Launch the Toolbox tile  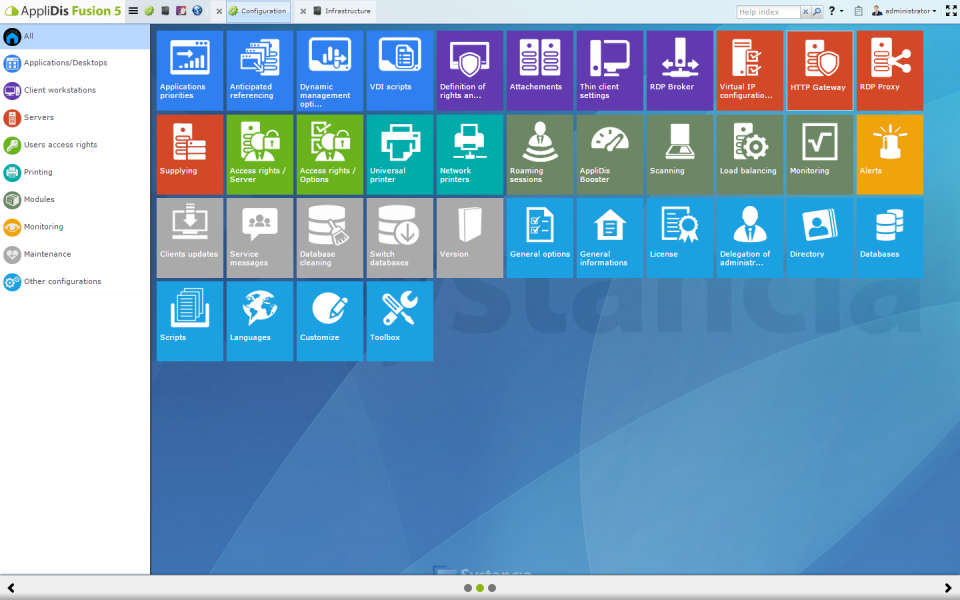coord(400,321)
